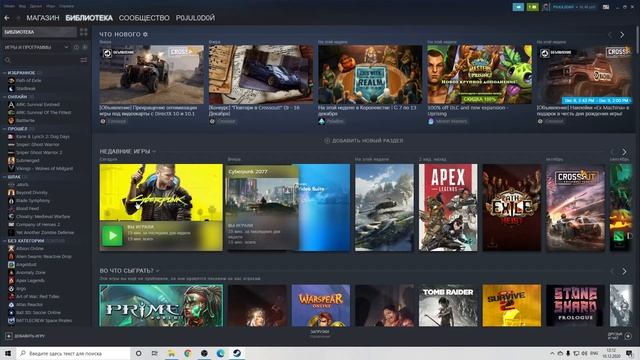640x360 pixels.
Task: Open the ЗАГРУЗКИ downloads link
Action: coord(320,333)
